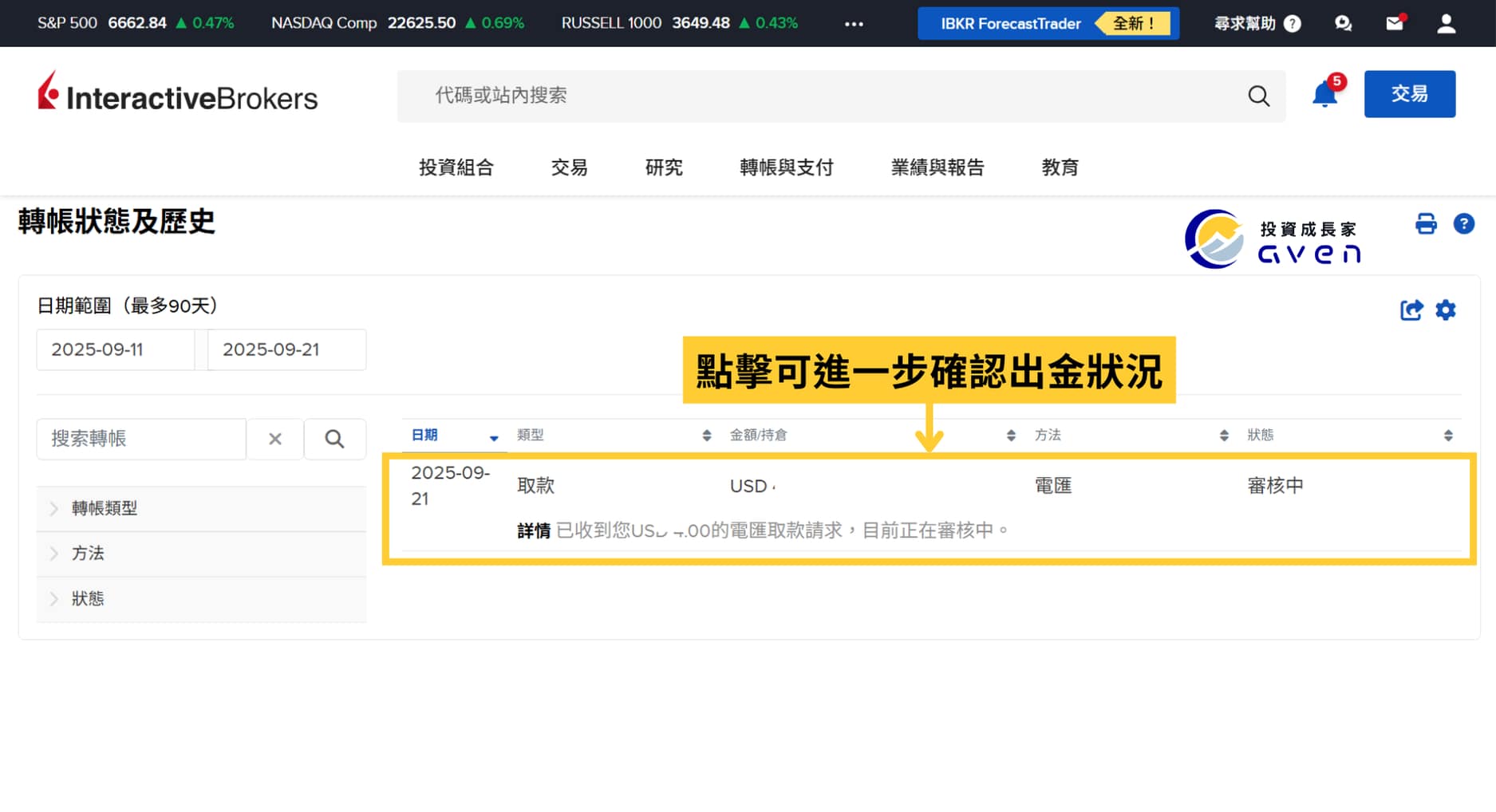Image resolution: width=1496 pixels, height=812 pixels.
Task: Click the magnifier in the top search bar
Action: coord(1258,97)
